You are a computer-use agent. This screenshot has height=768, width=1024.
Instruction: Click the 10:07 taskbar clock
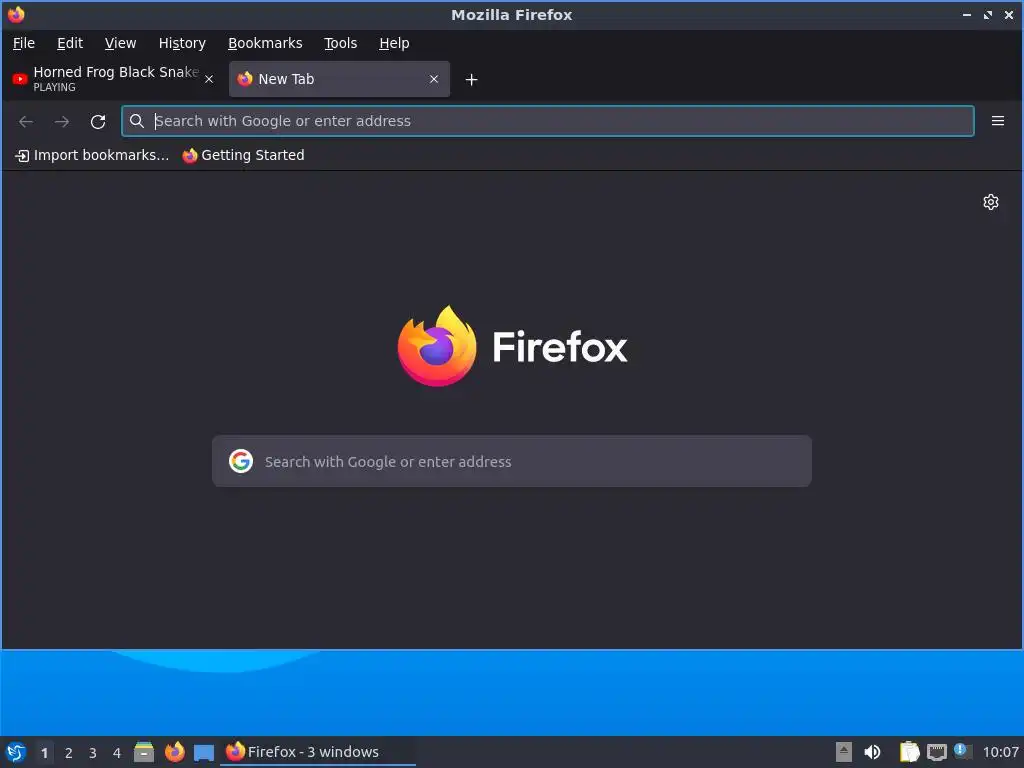coord(1000,752)
